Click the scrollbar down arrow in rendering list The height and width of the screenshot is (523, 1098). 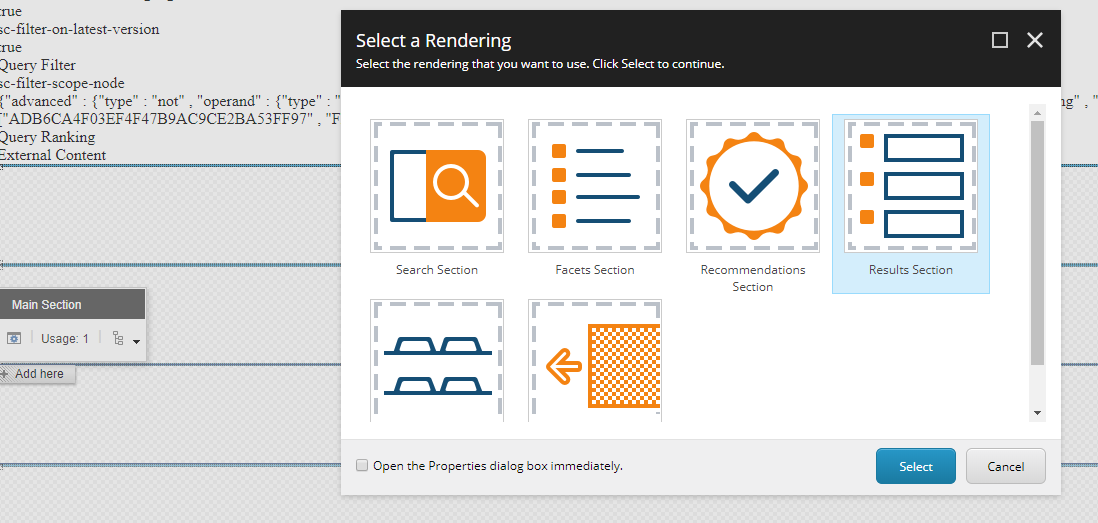(1037, 412)
